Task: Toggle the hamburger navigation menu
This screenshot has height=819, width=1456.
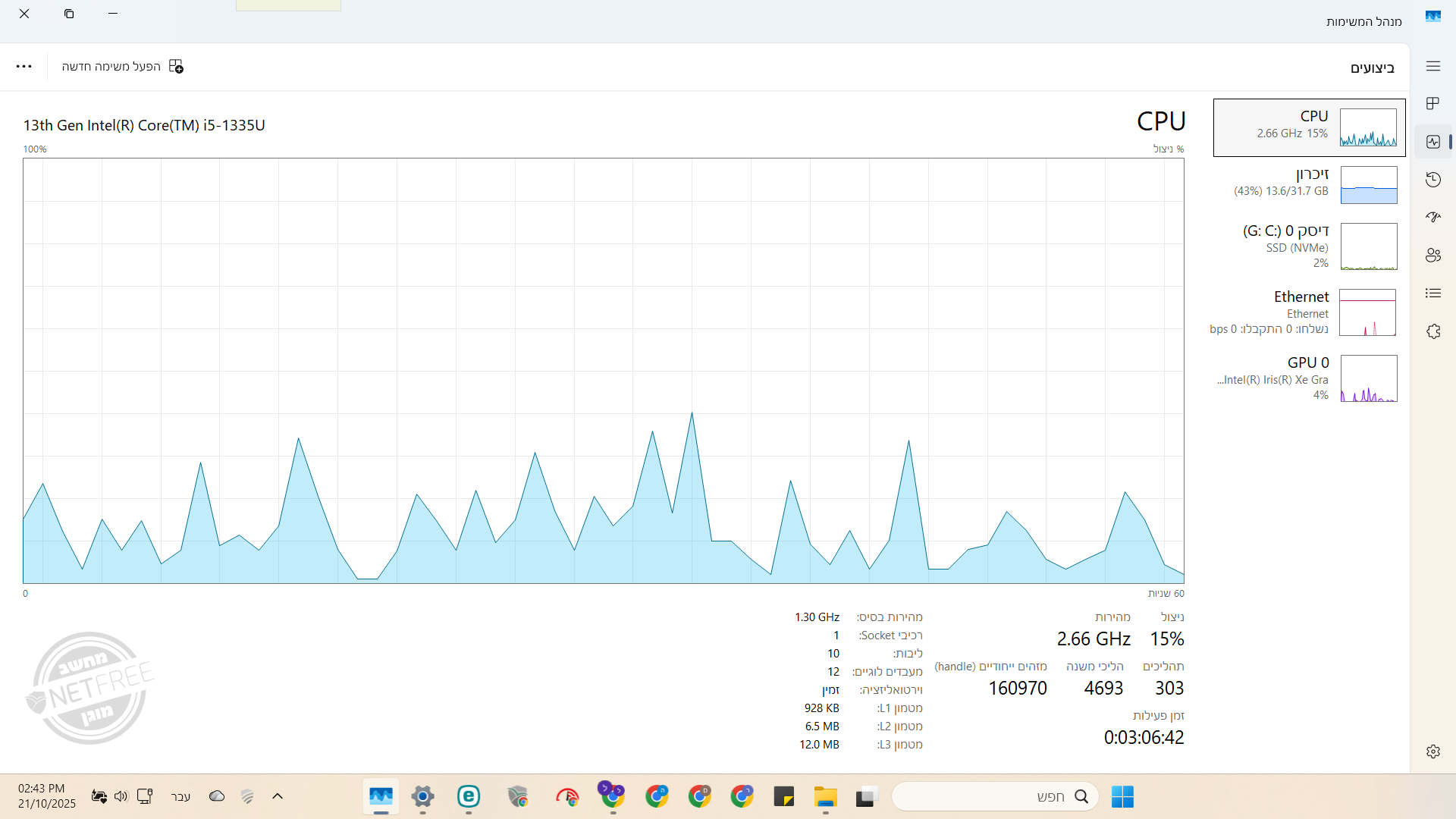Action: pos(1432,67)
